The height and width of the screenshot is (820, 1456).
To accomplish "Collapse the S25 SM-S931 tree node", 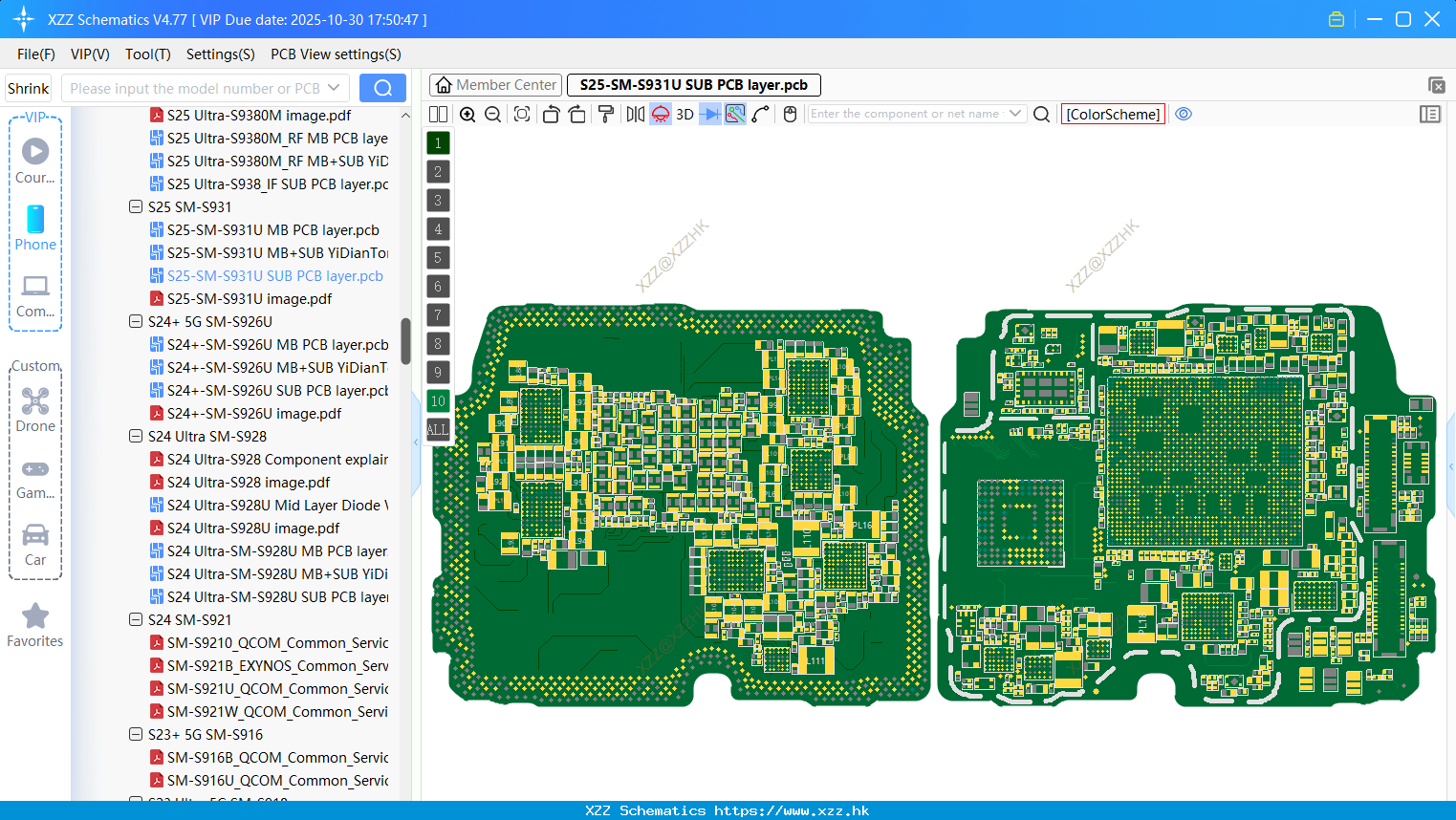I will point(136,206).
